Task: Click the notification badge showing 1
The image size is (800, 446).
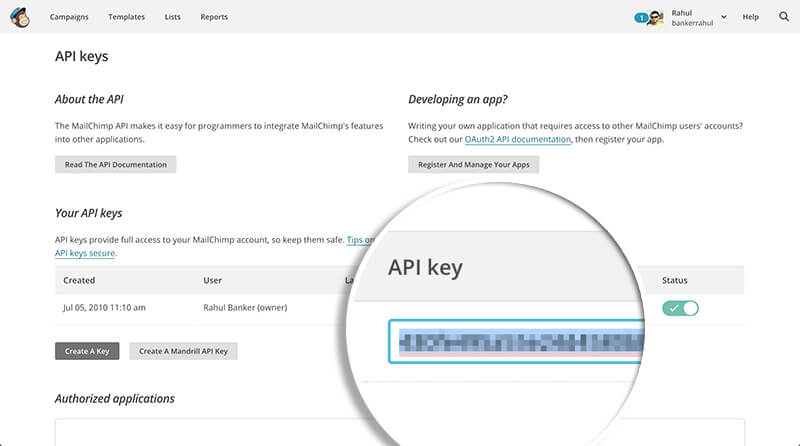Action: (640, 18)
